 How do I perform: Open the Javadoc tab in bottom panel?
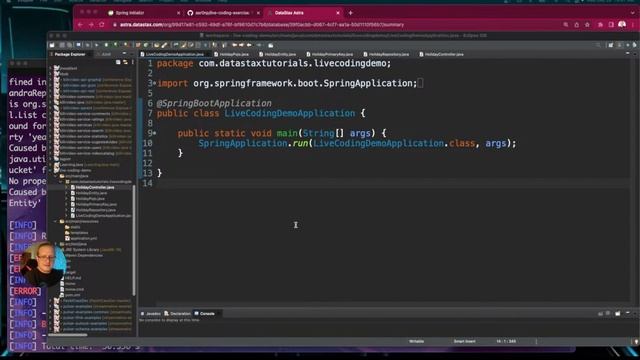click(151, 313)
